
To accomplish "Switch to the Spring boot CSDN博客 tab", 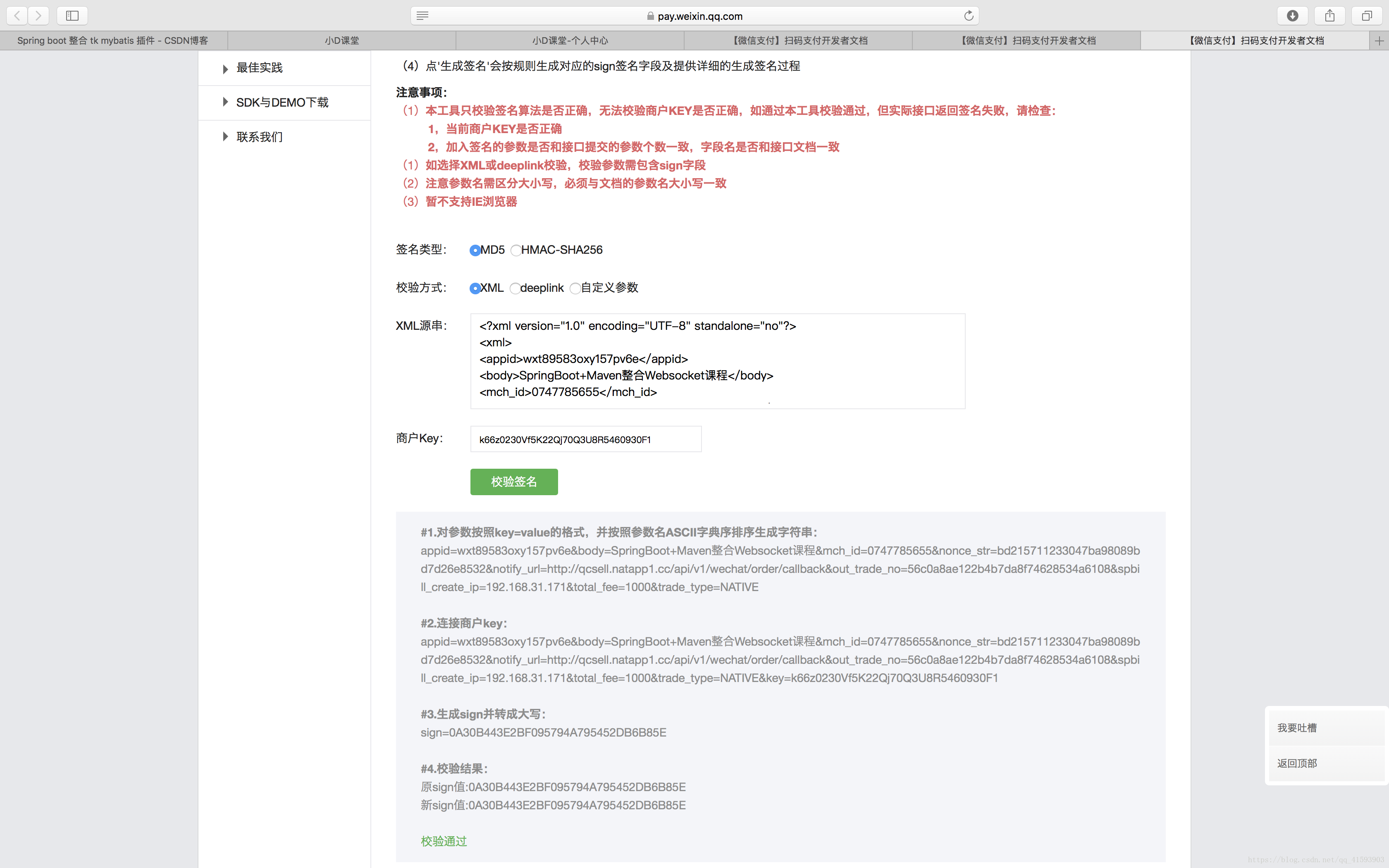I will pos(113,40).
